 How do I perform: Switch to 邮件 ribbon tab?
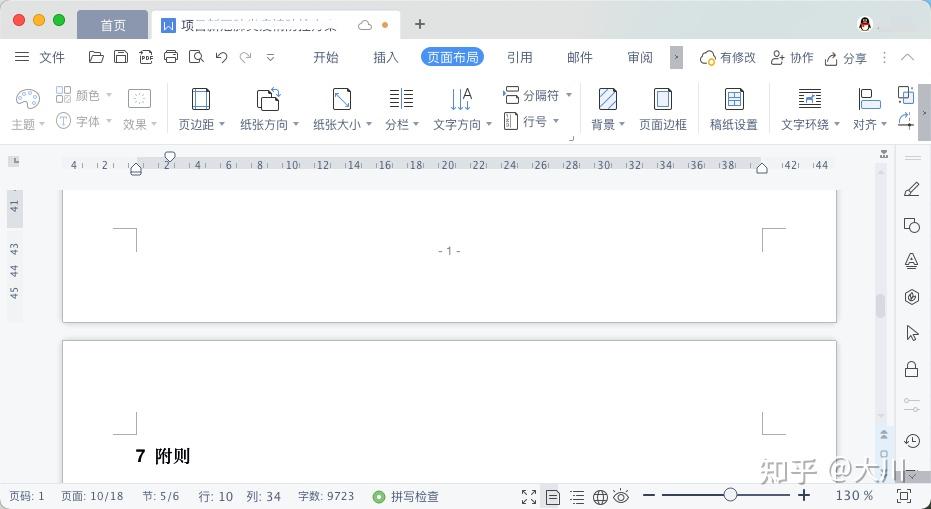pyautogui.click(x=580, y=57)
